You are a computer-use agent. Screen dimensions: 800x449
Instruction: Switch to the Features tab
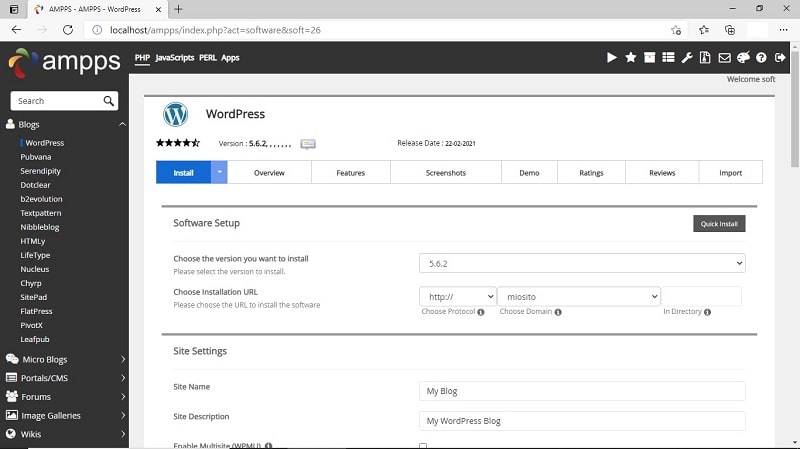351,172
